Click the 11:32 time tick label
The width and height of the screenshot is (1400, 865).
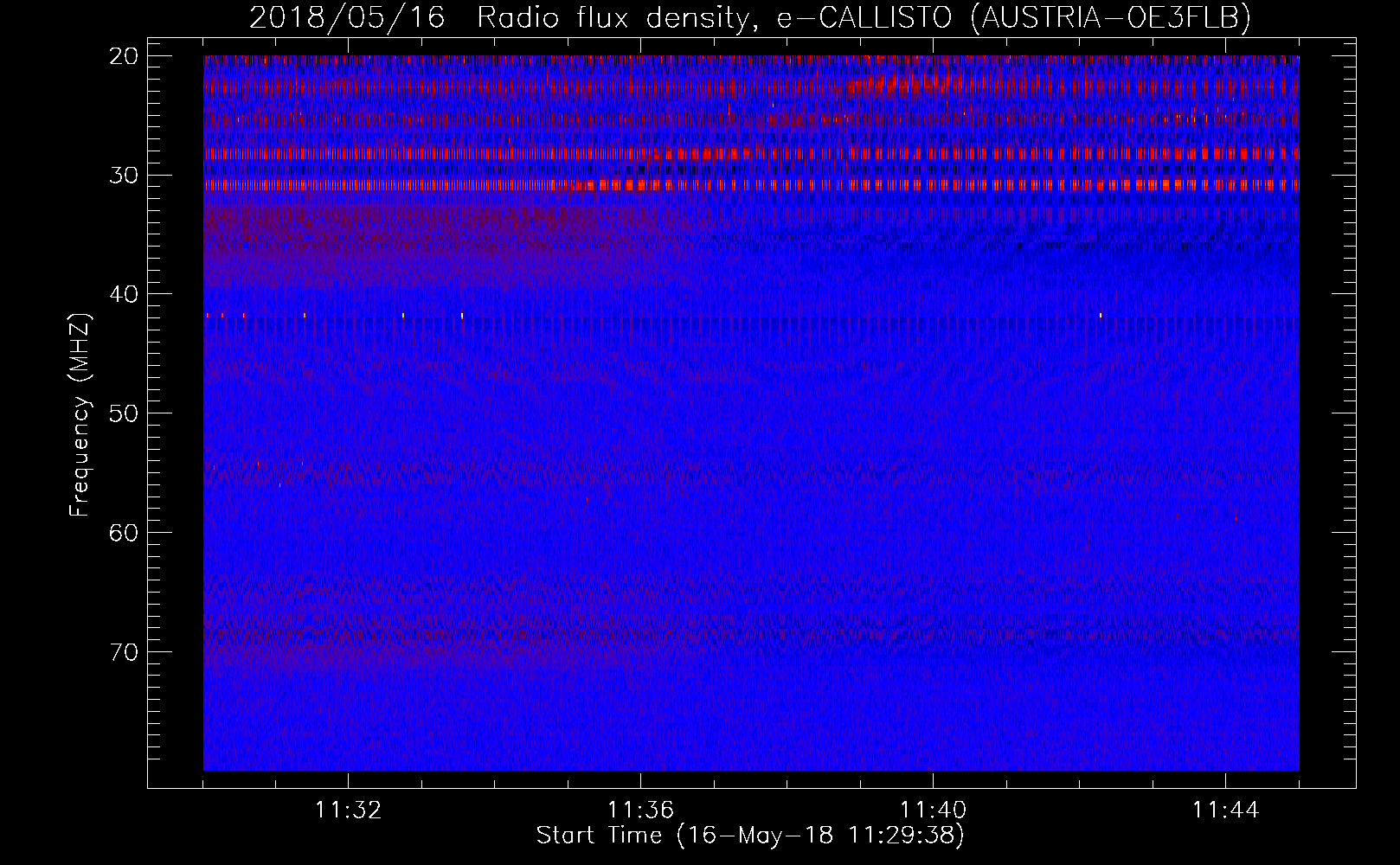click(348, 811)
